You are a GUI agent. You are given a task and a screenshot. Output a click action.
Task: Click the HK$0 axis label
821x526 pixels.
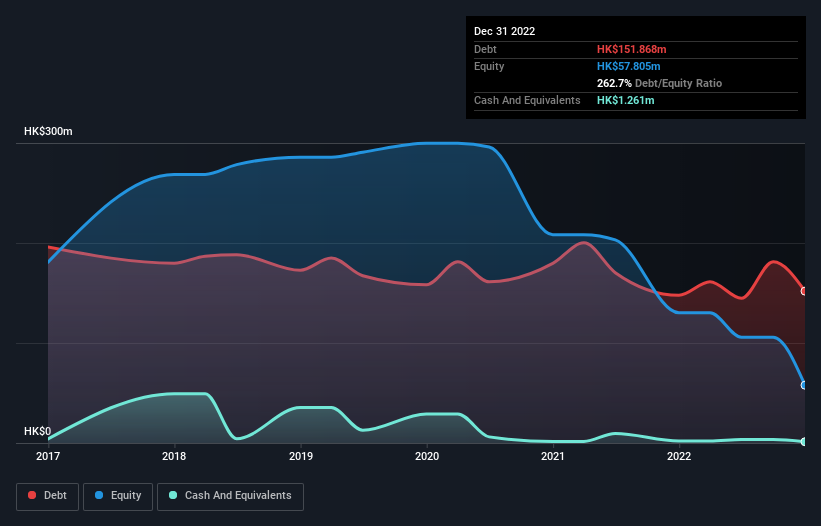(x=38, y=431)
